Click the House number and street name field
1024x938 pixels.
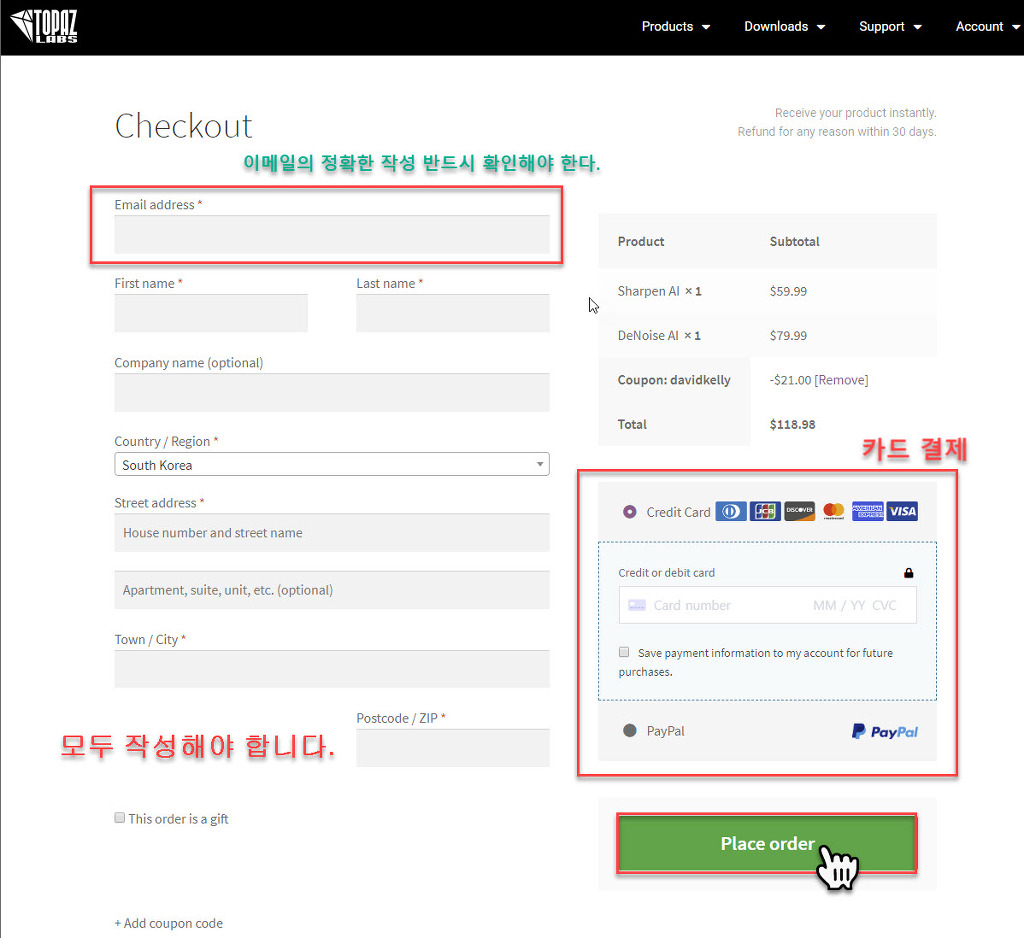click(x=332, y=532)
